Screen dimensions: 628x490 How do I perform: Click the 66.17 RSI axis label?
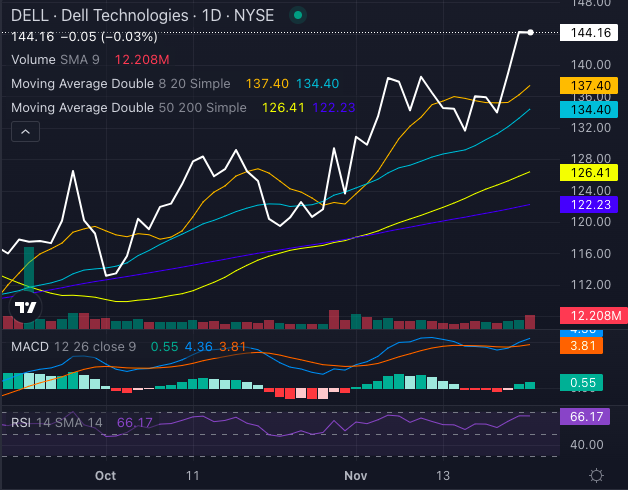[x=585, y=417]
